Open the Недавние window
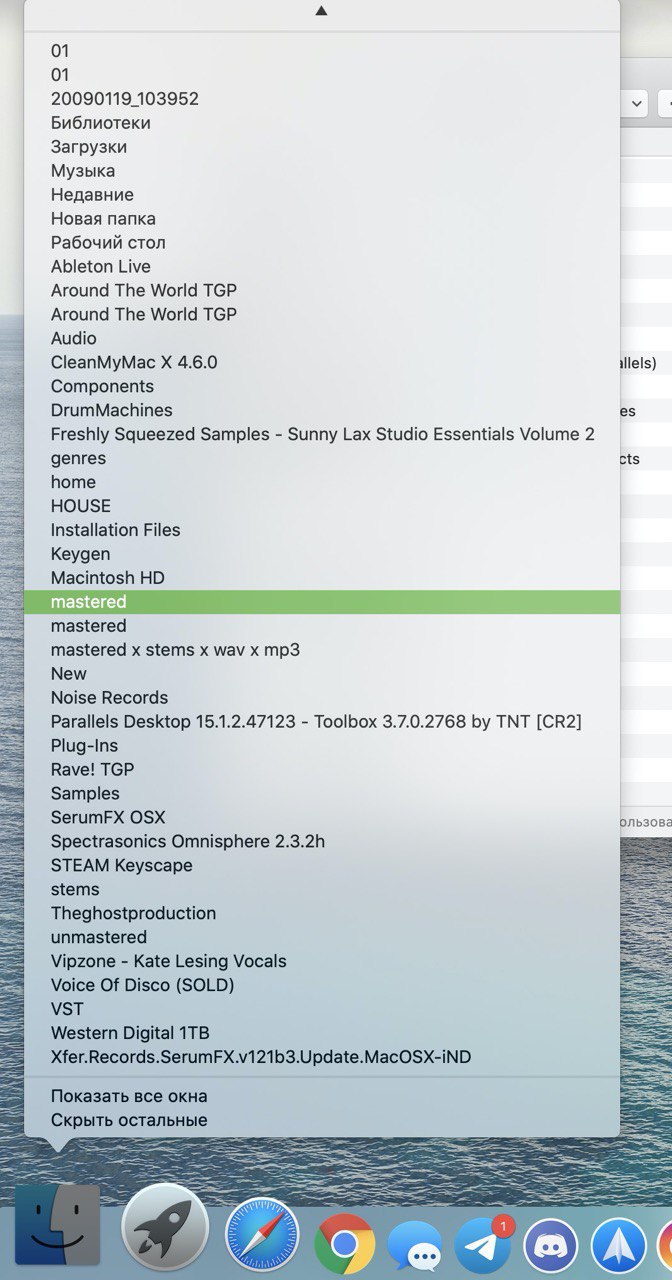Viewport: 672px width, 1280px height. (x=322, y=194)
